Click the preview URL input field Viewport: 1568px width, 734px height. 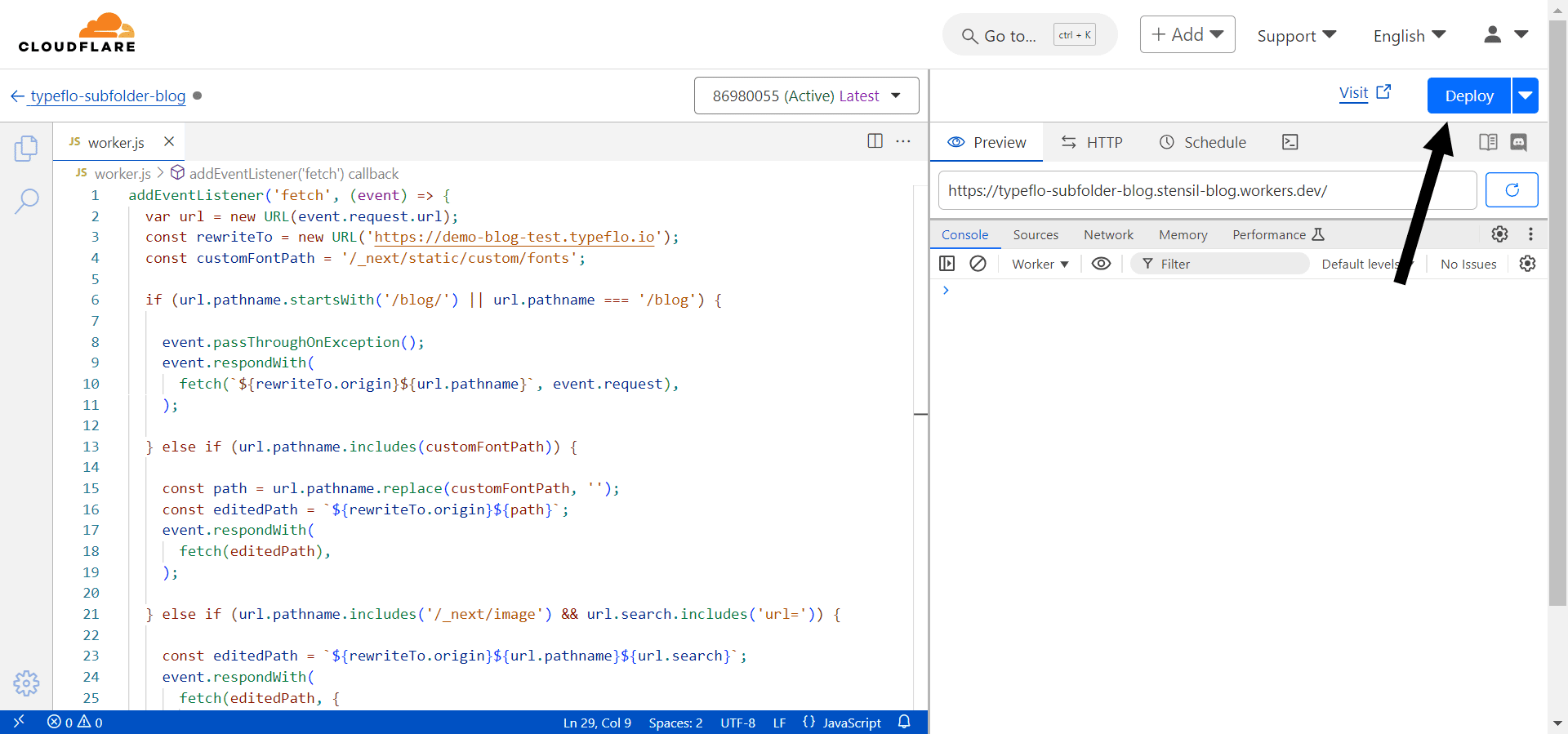click(1205, 190)
